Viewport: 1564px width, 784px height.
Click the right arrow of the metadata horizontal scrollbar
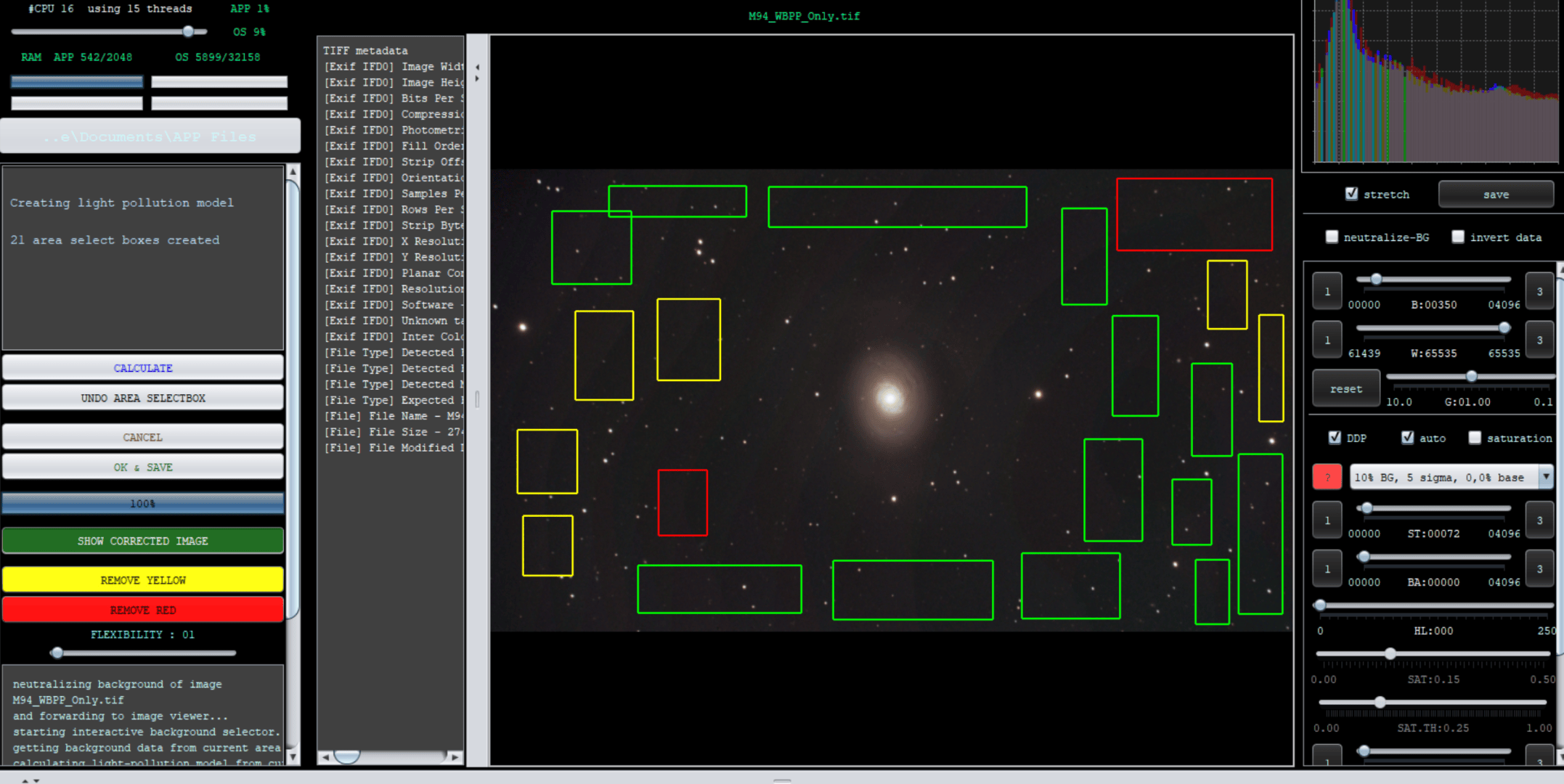pyautogui.click(x=455, y=757)
